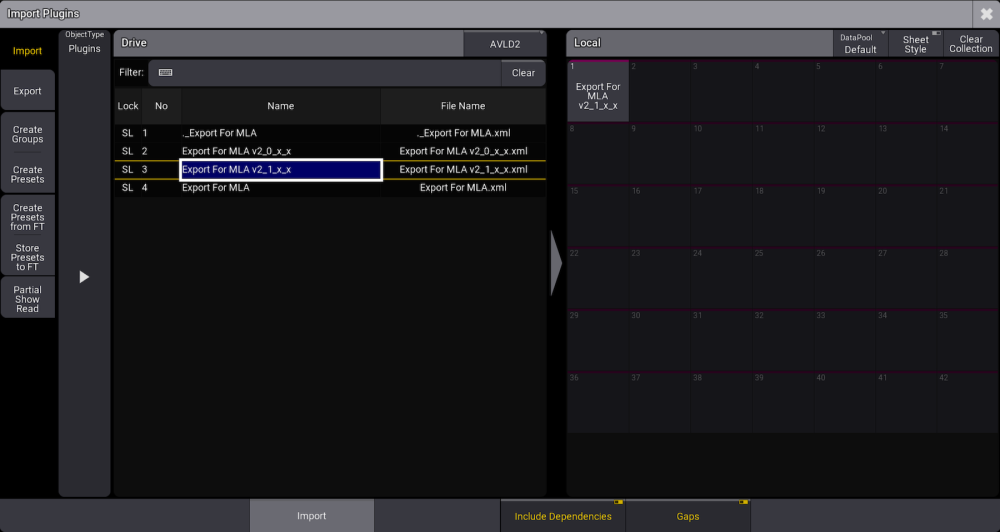
Task: Select Create Presets from FT
Action: [27, 217]
